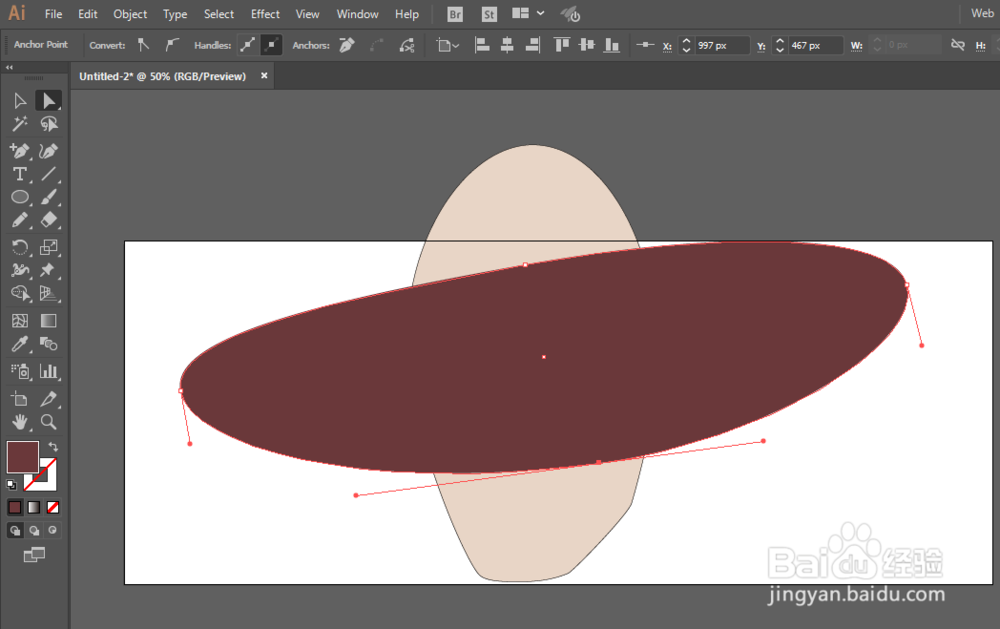Enable Draw Normal mode

15,530
